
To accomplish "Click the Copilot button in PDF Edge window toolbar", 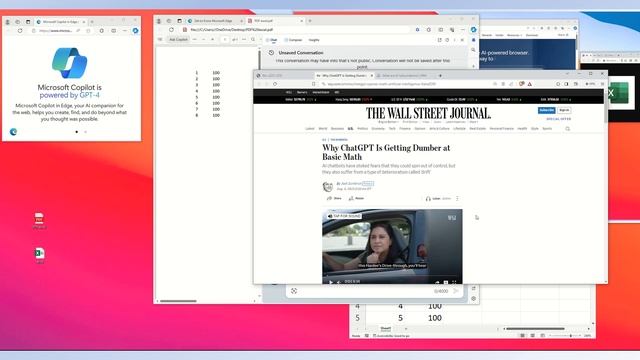I will coord(473,30).
